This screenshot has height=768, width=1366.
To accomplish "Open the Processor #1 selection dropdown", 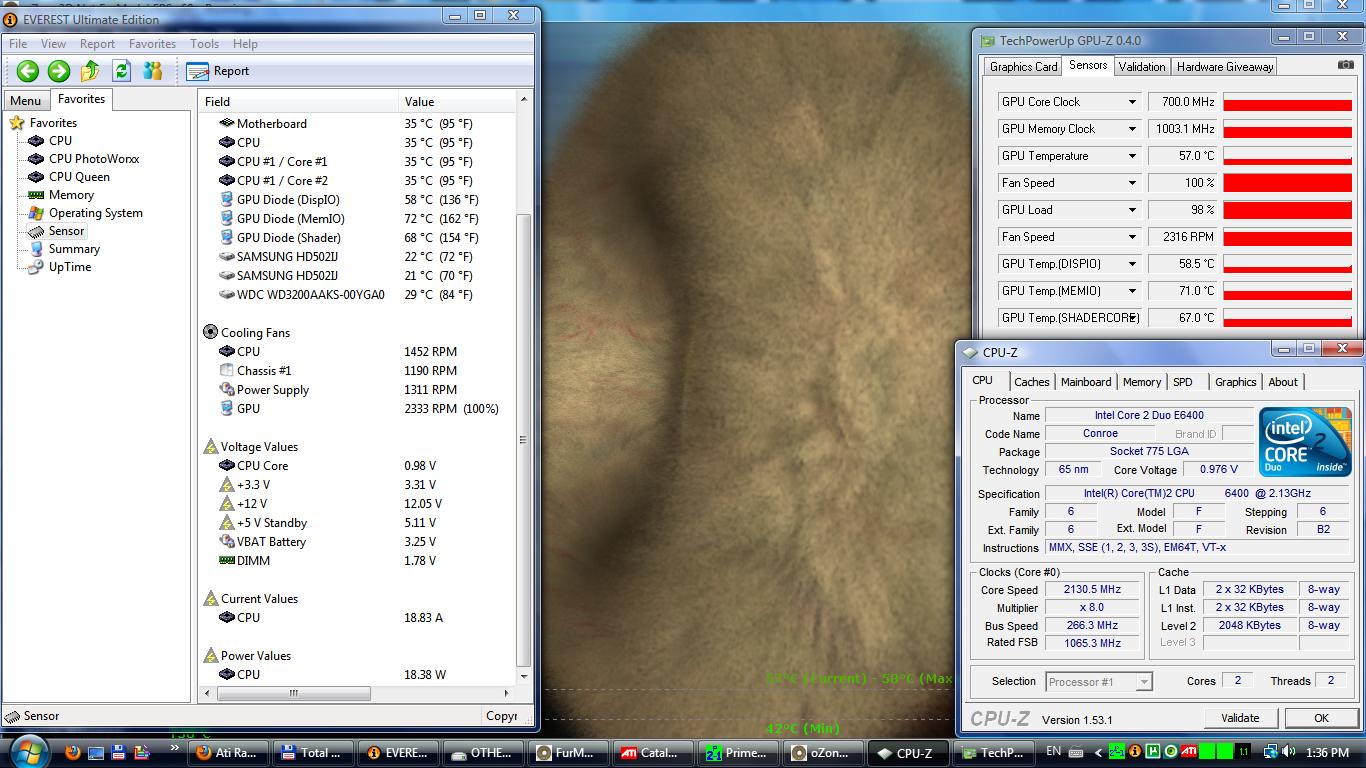I will tap(1099, 682).
